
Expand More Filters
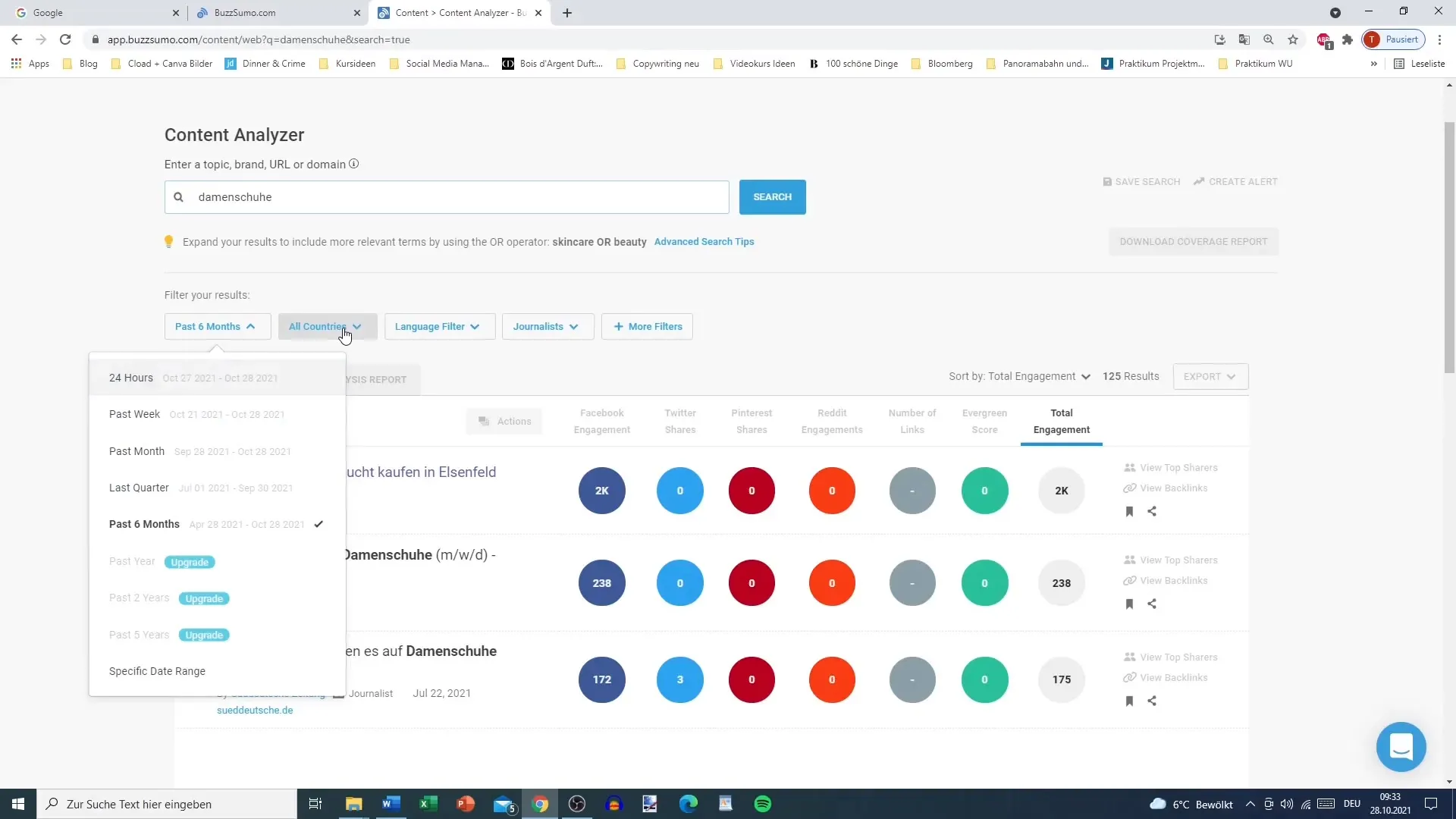pos(647,327)
